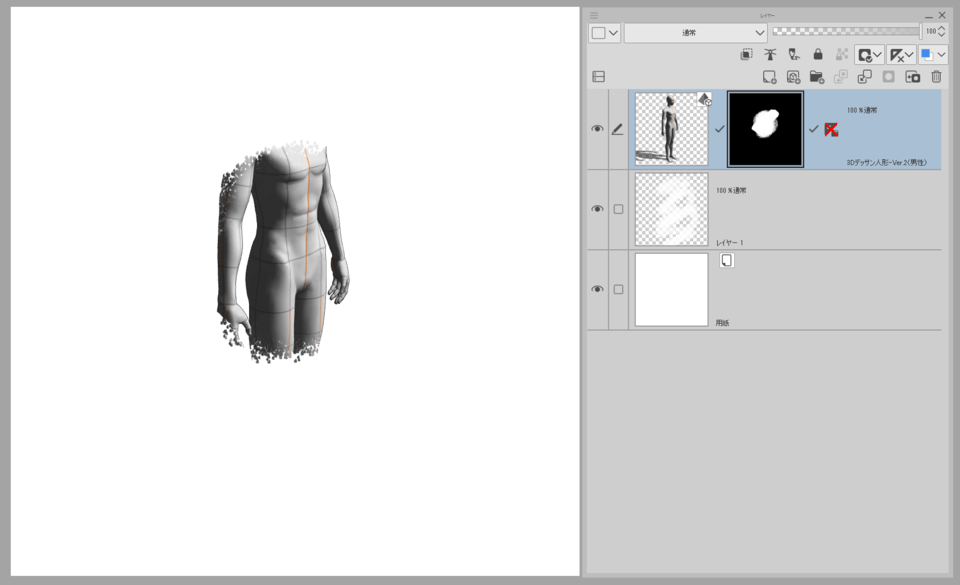Click the blue Change Layer Color swatch
The image size is (960, 585).
[x=927, y=55]
